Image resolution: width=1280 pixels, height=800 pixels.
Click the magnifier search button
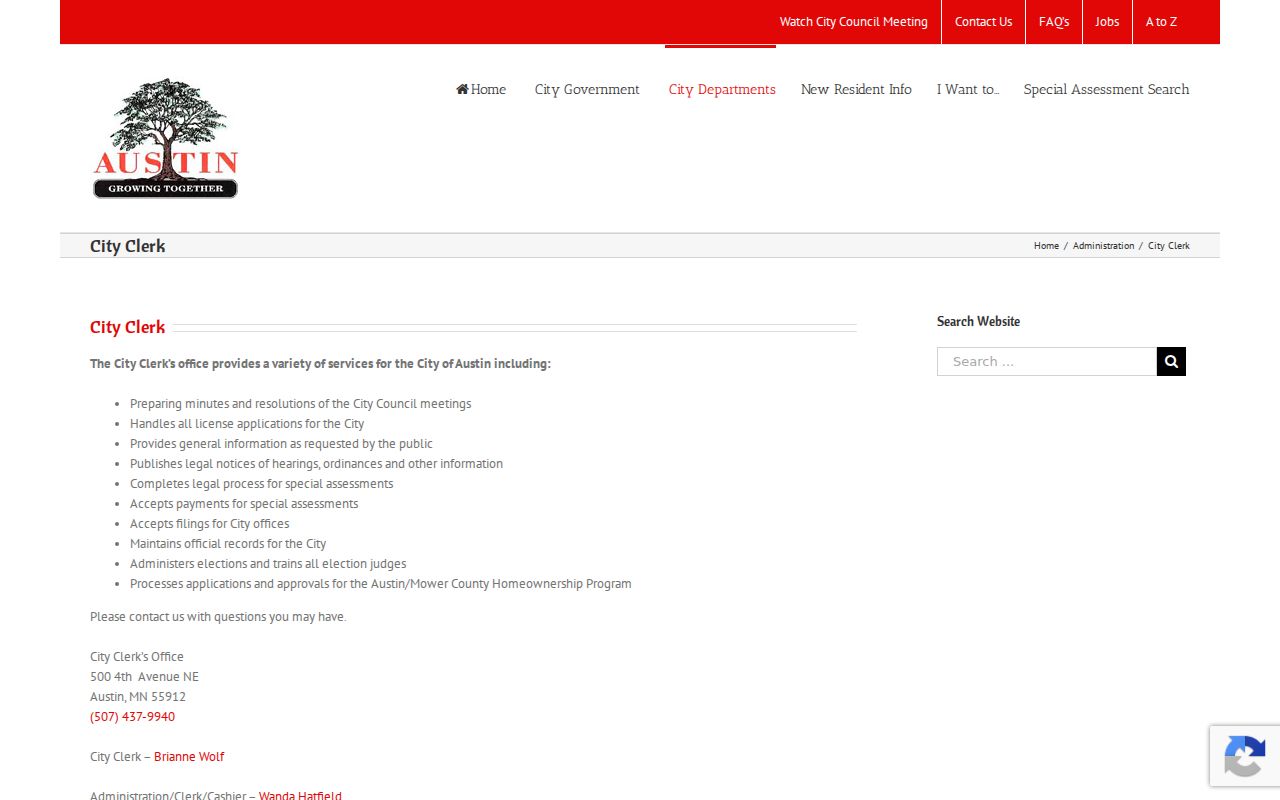click(x=1171, y=361)
